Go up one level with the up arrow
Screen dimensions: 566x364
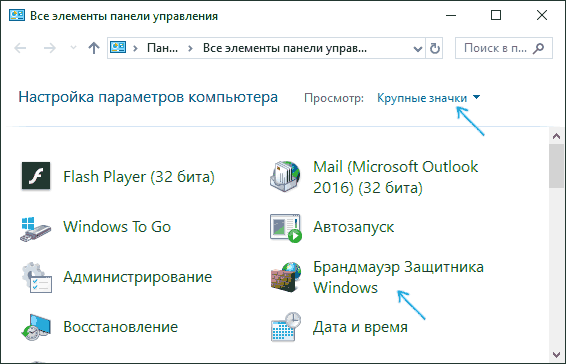[94, 48]
